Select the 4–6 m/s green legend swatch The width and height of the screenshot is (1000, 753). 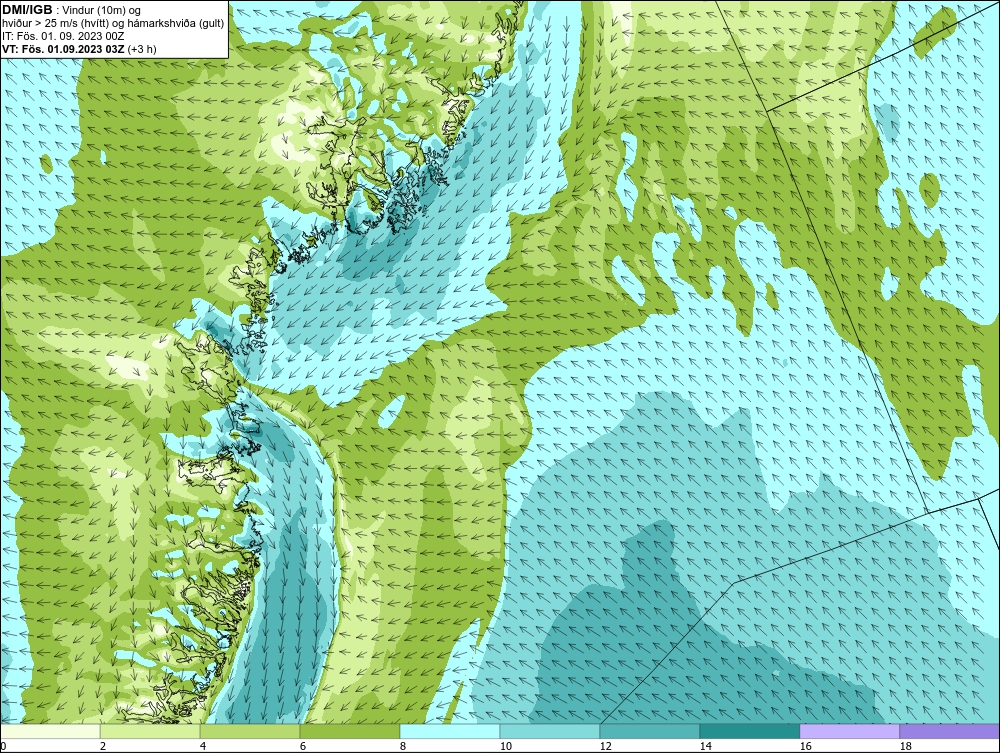coord(250,731)
